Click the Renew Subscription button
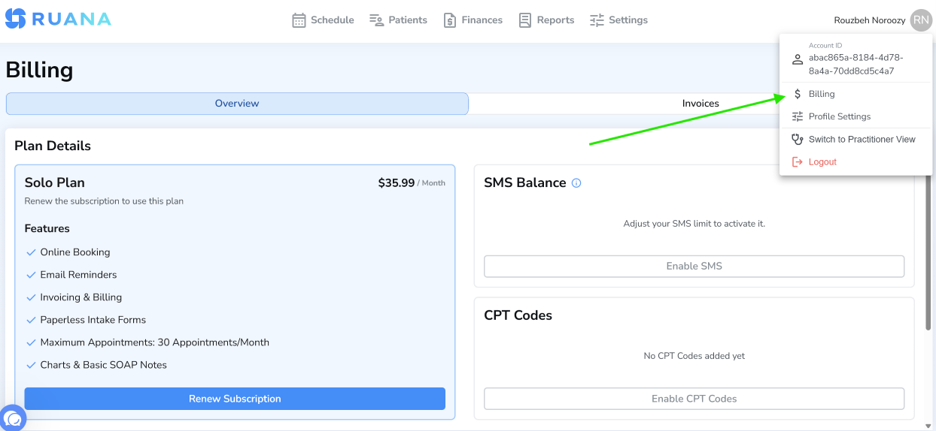936x431 pixels. point(235,399)
